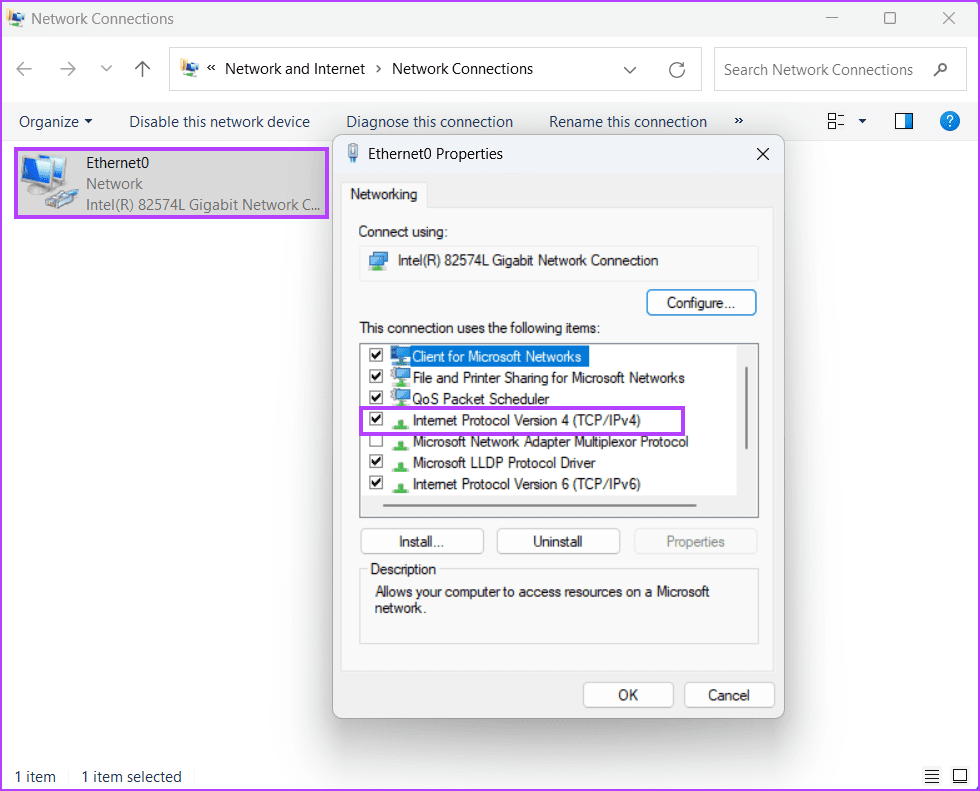Enable Microsoft Network Adapter Multiplexor Protocol
Image resolution: width=980 pixels, height=791 pixels.
[x=376, y=441]
